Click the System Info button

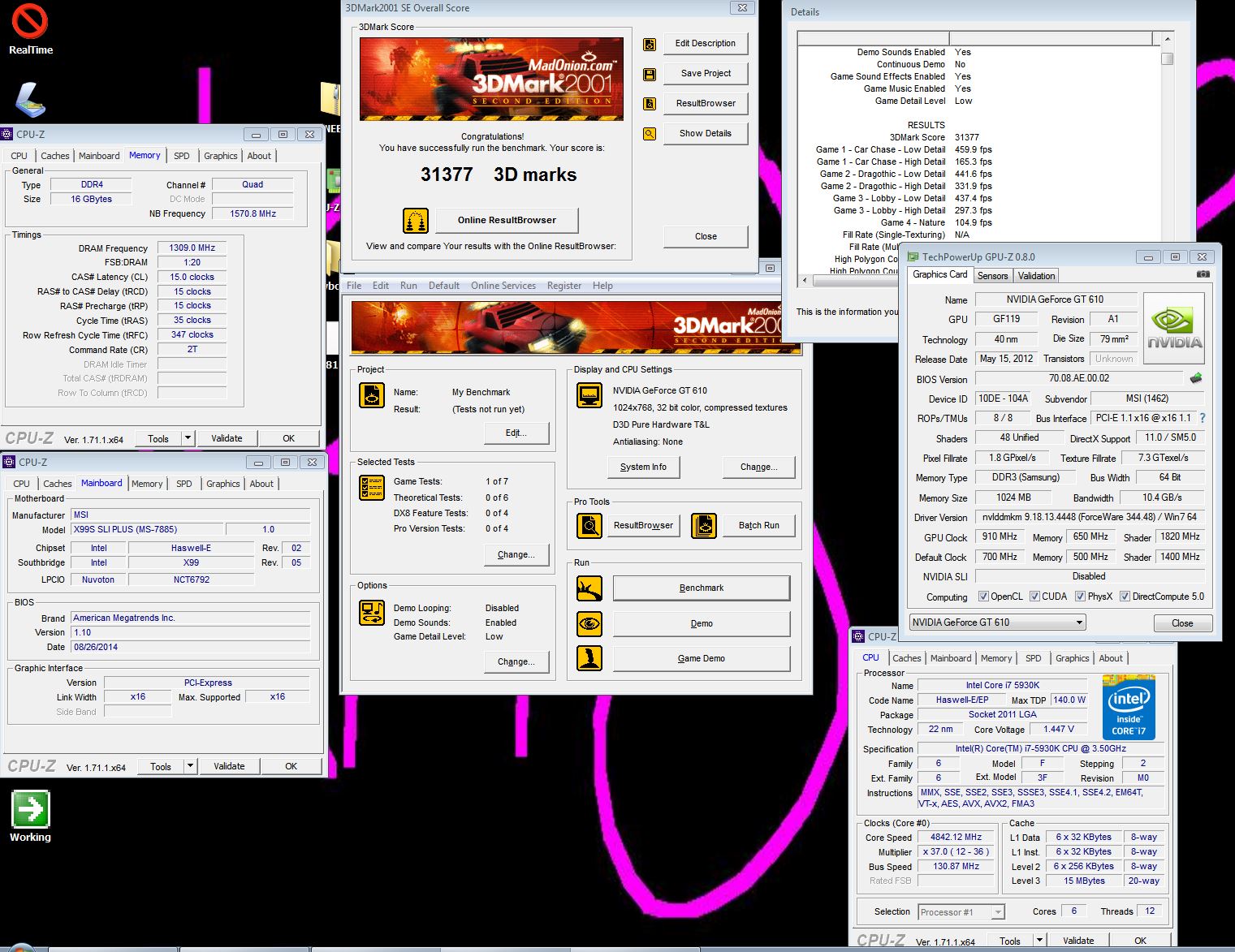[643, 467]
